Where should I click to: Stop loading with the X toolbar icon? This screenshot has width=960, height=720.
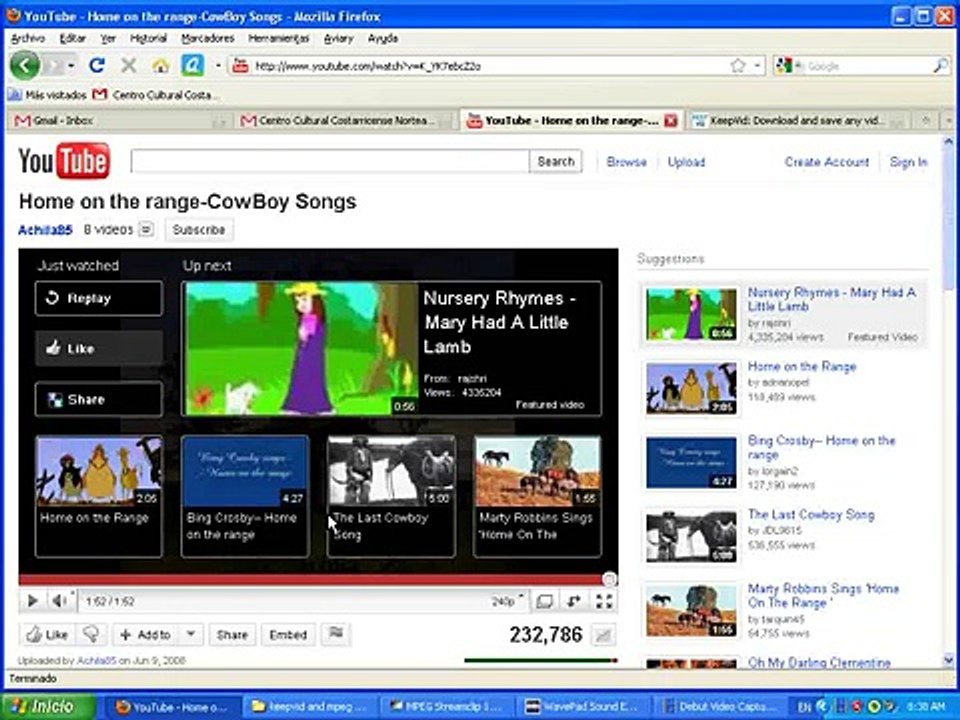click(129, 65)
